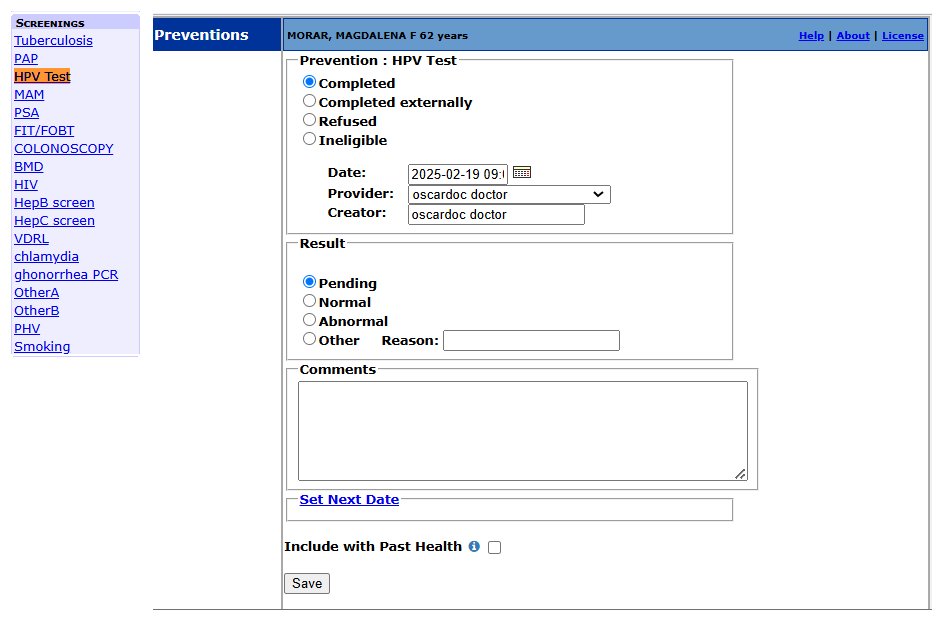Click the Set Next Date link

(349, 500)
